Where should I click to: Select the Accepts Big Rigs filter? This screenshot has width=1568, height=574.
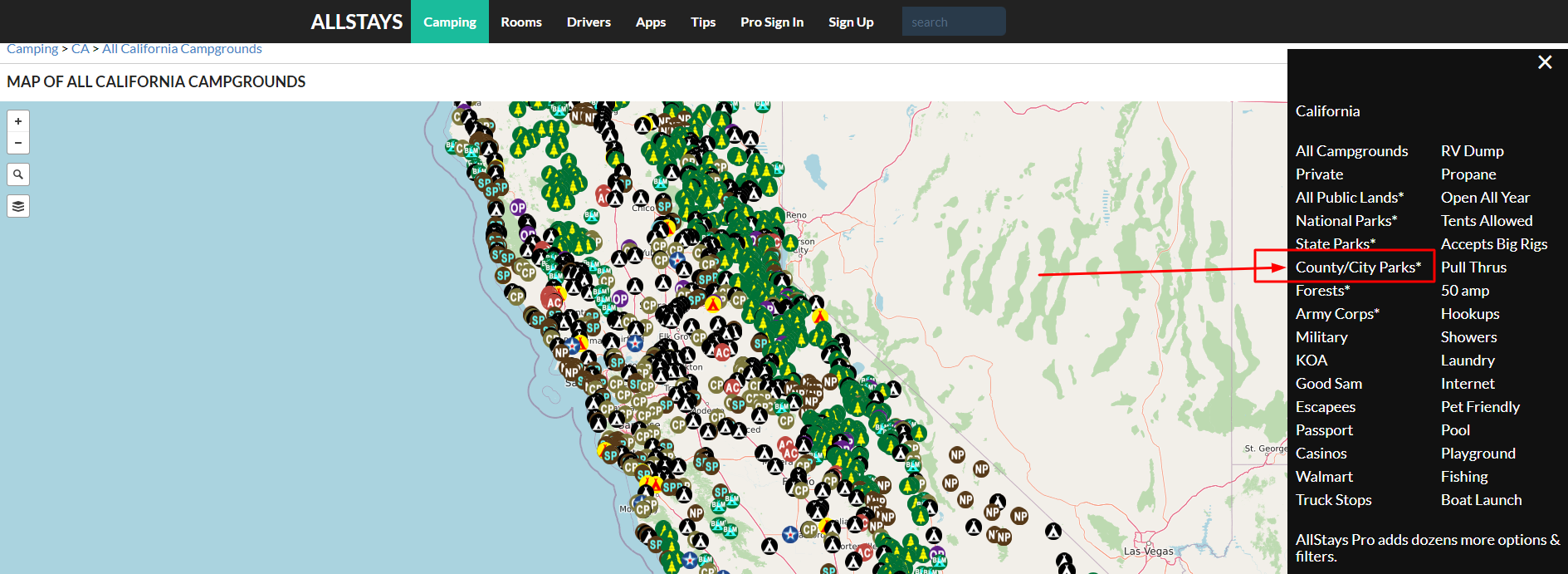pos(1494,244)
